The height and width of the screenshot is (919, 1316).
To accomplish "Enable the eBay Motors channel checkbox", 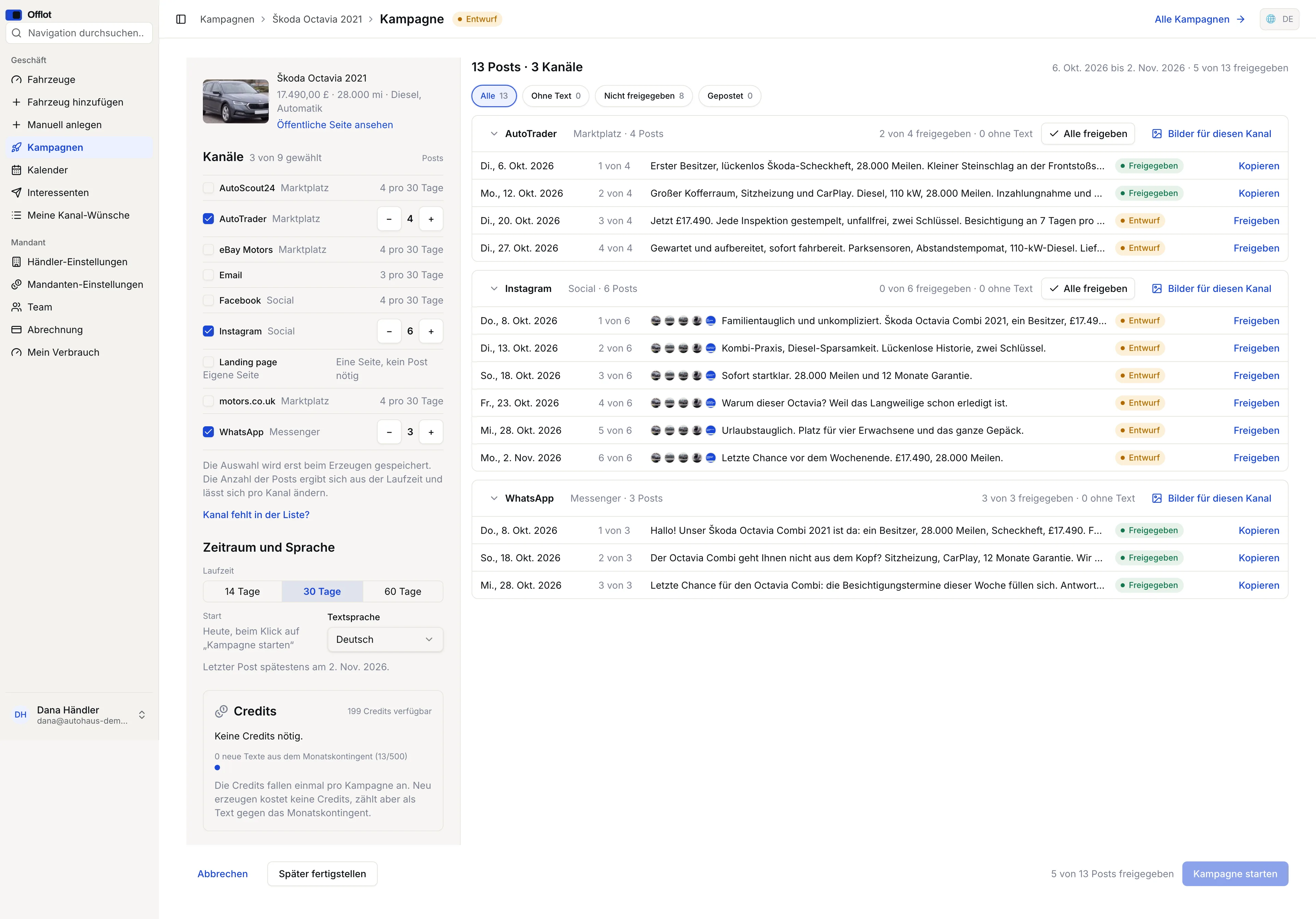I will click(209, 250).
